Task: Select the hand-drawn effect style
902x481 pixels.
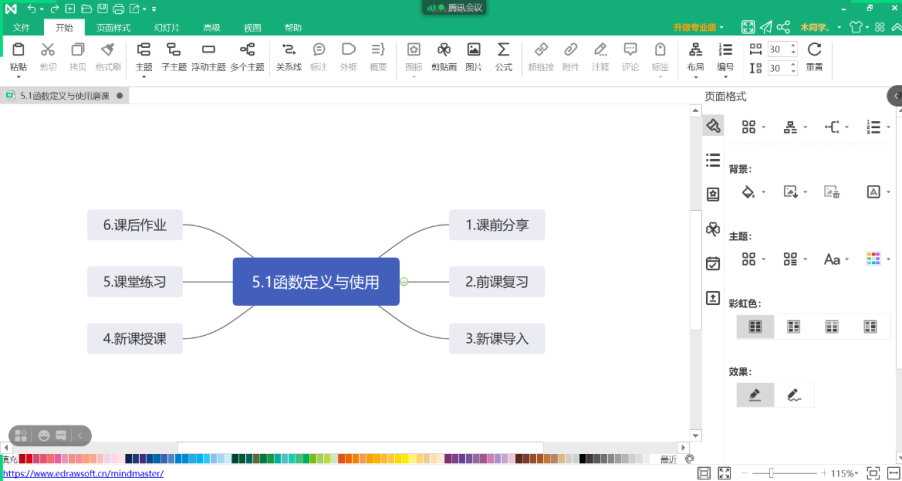Action: click(794, 395)
